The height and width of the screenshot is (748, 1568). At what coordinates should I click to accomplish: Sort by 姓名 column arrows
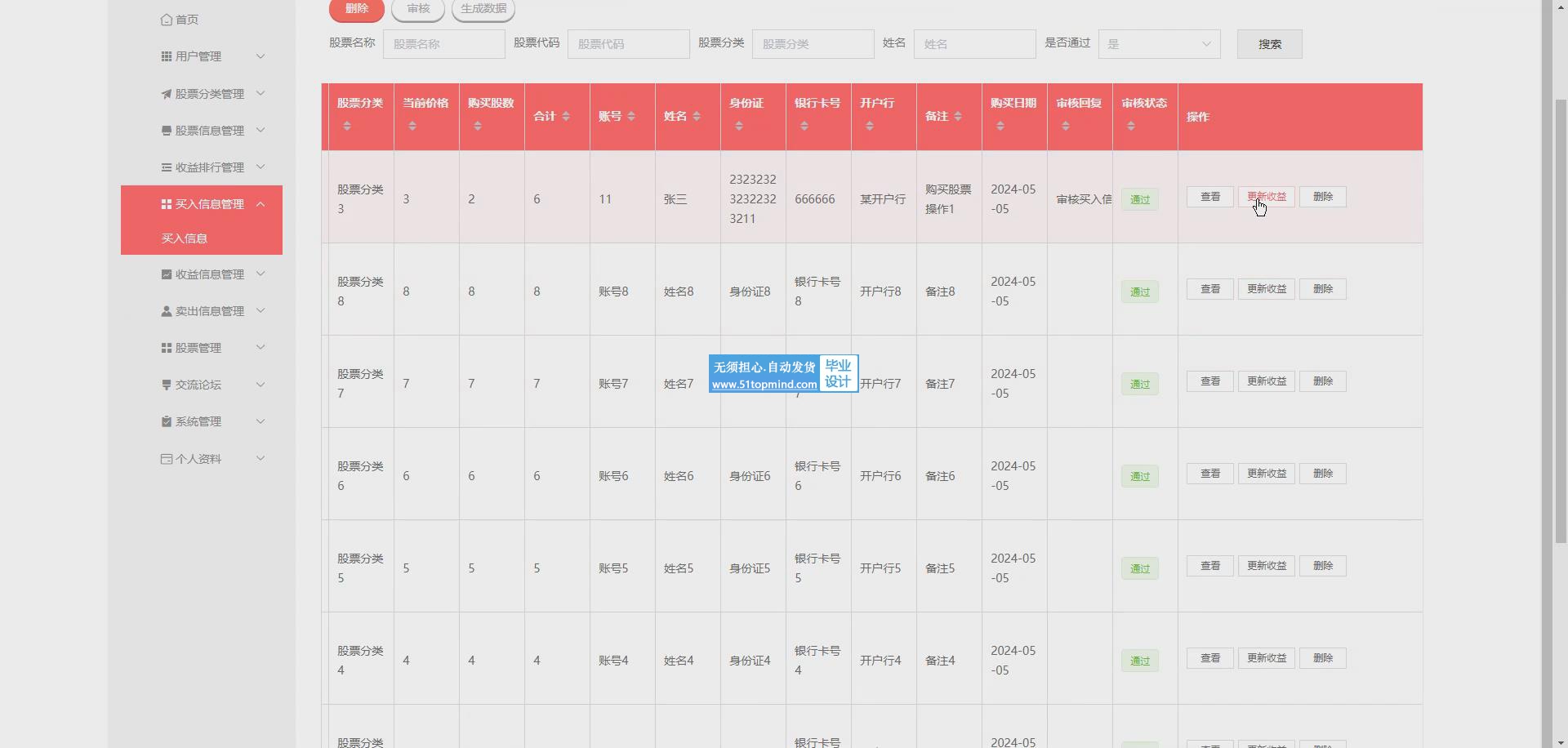[697, 117]
